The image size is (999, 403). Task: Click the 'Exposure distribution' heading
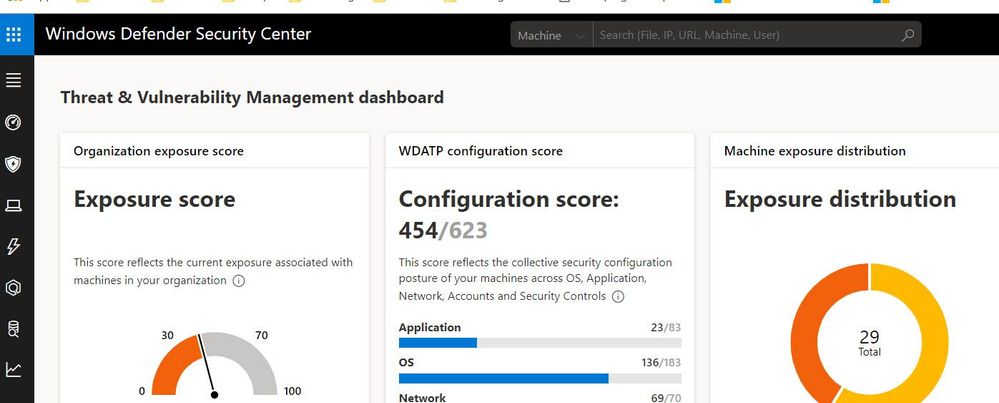840,199
